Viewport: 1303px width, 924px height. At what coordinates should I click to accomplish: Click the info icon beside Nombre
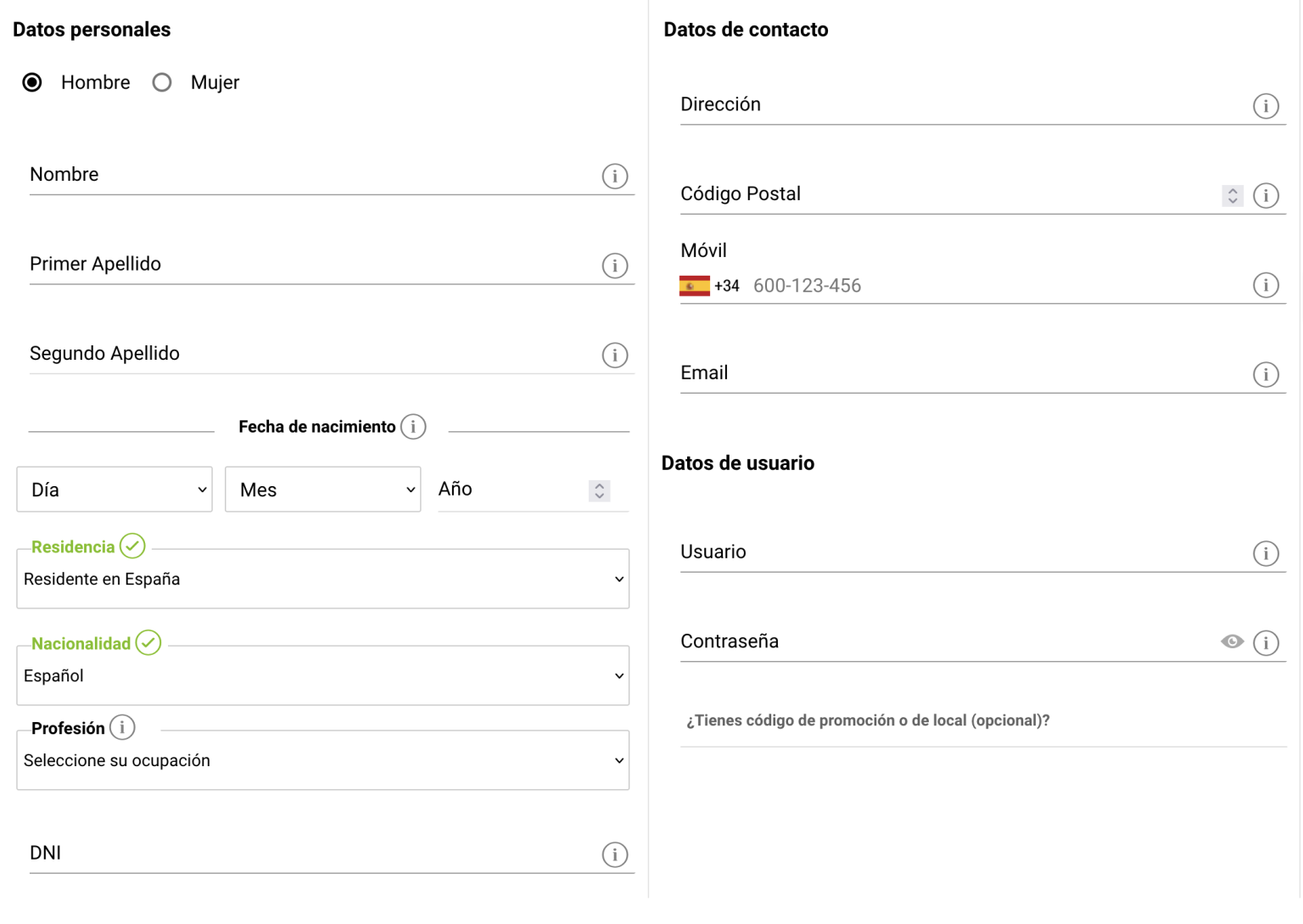point(615,176)
